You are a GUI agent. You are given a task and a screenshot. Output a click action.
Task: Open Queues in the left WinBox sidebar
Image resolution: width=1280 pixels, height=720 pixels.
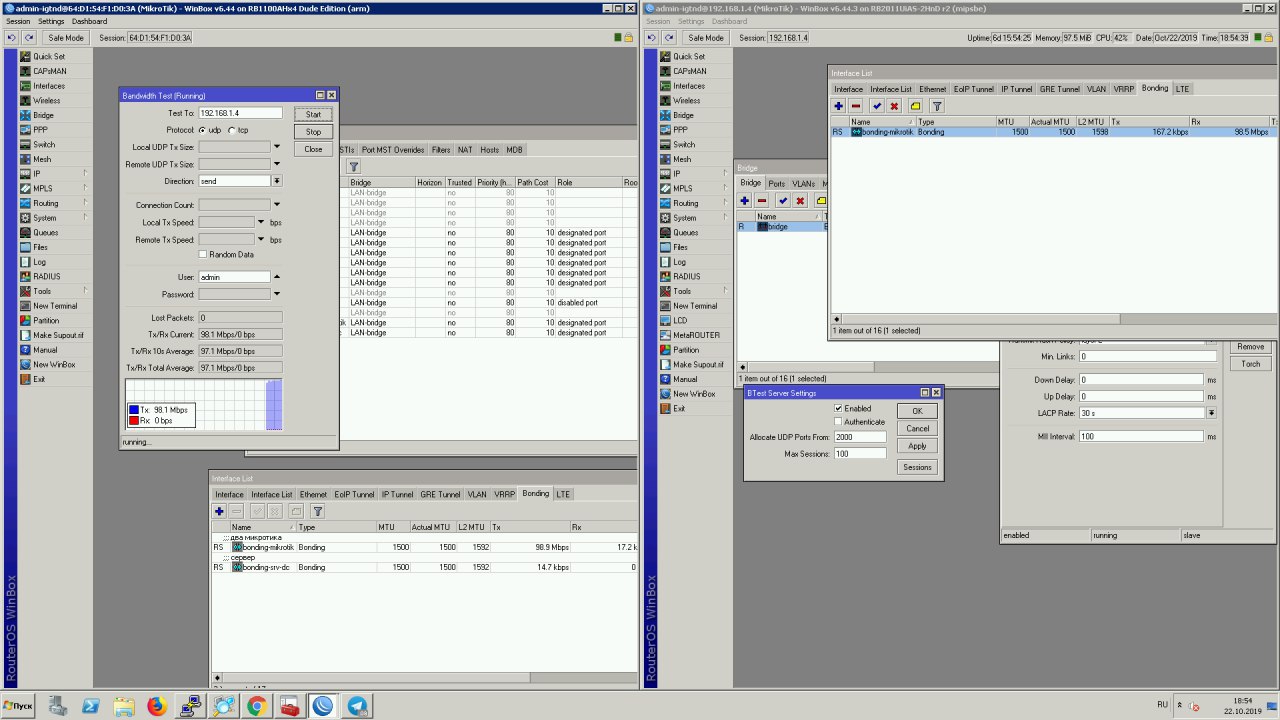pos(45,232)
